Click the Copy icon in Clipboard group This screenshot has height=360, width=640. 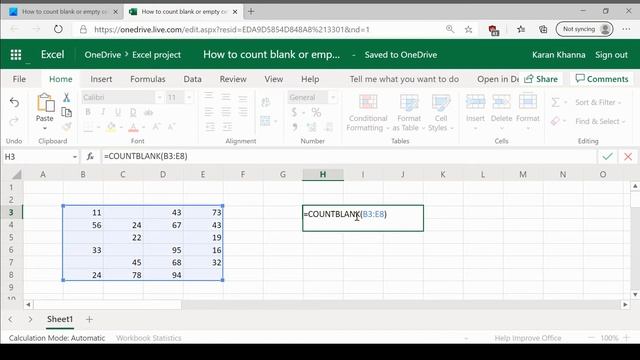point(66,112)
